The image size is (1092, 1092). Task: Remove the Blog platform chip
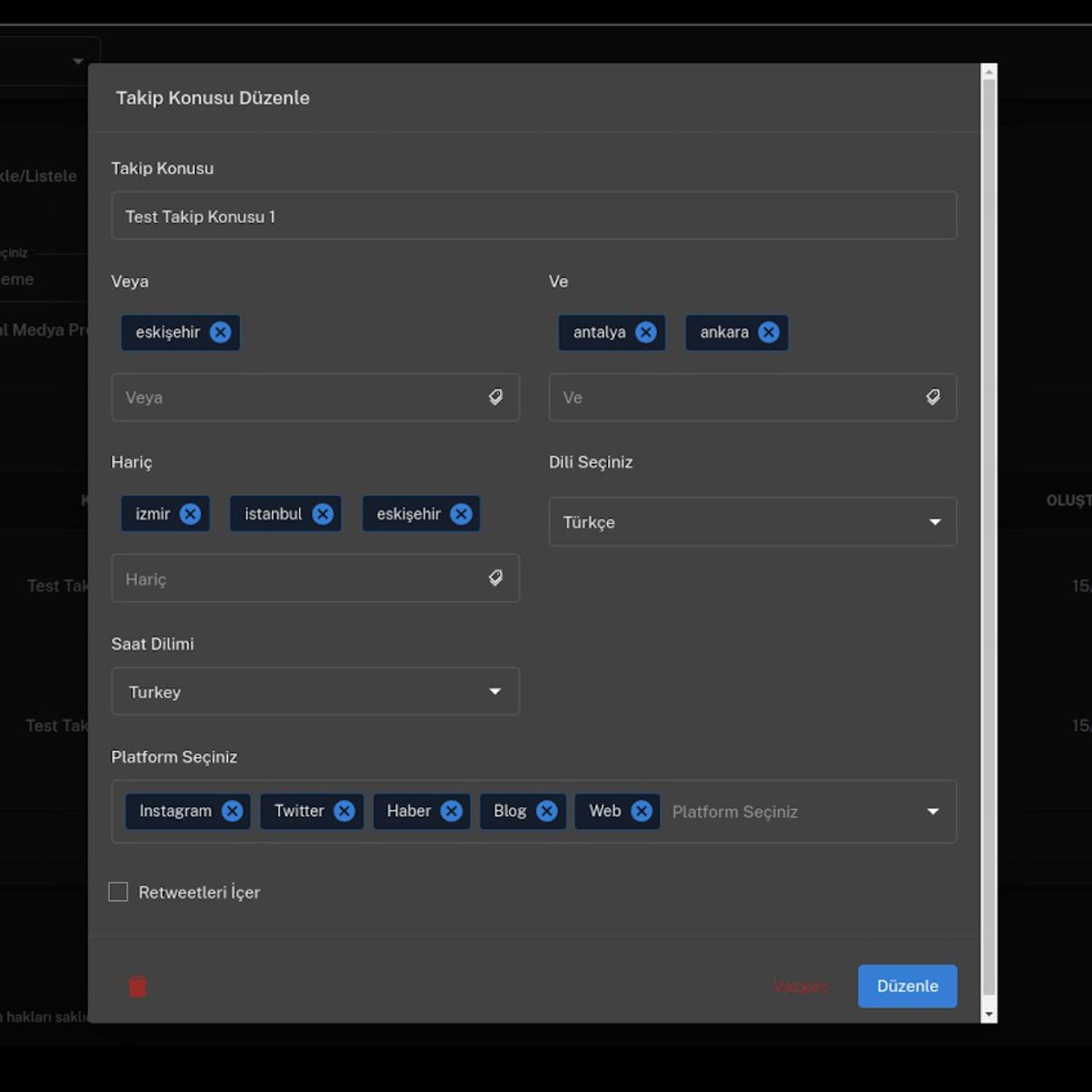547,811
